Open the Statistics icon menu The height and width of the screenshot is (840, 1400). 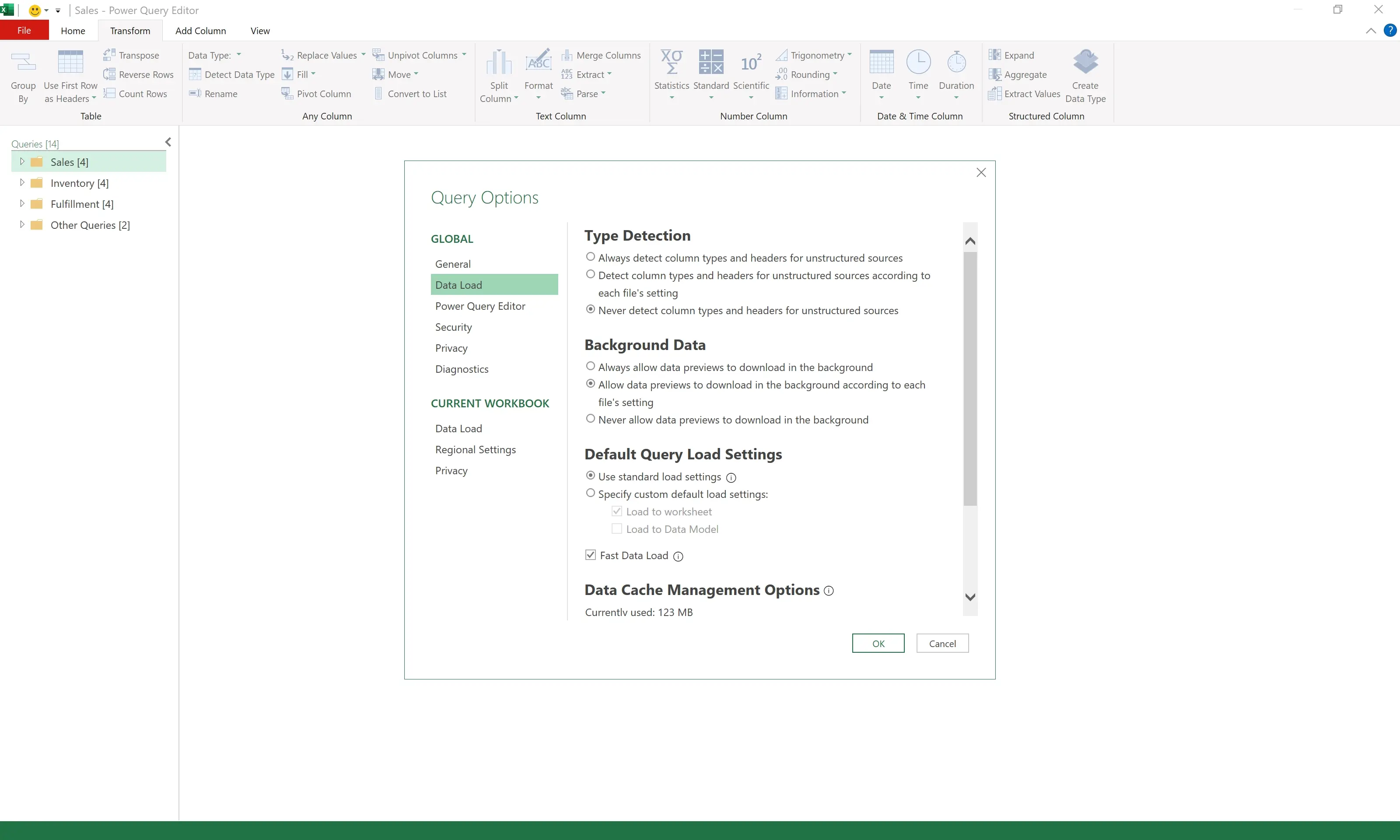[671, 62]
